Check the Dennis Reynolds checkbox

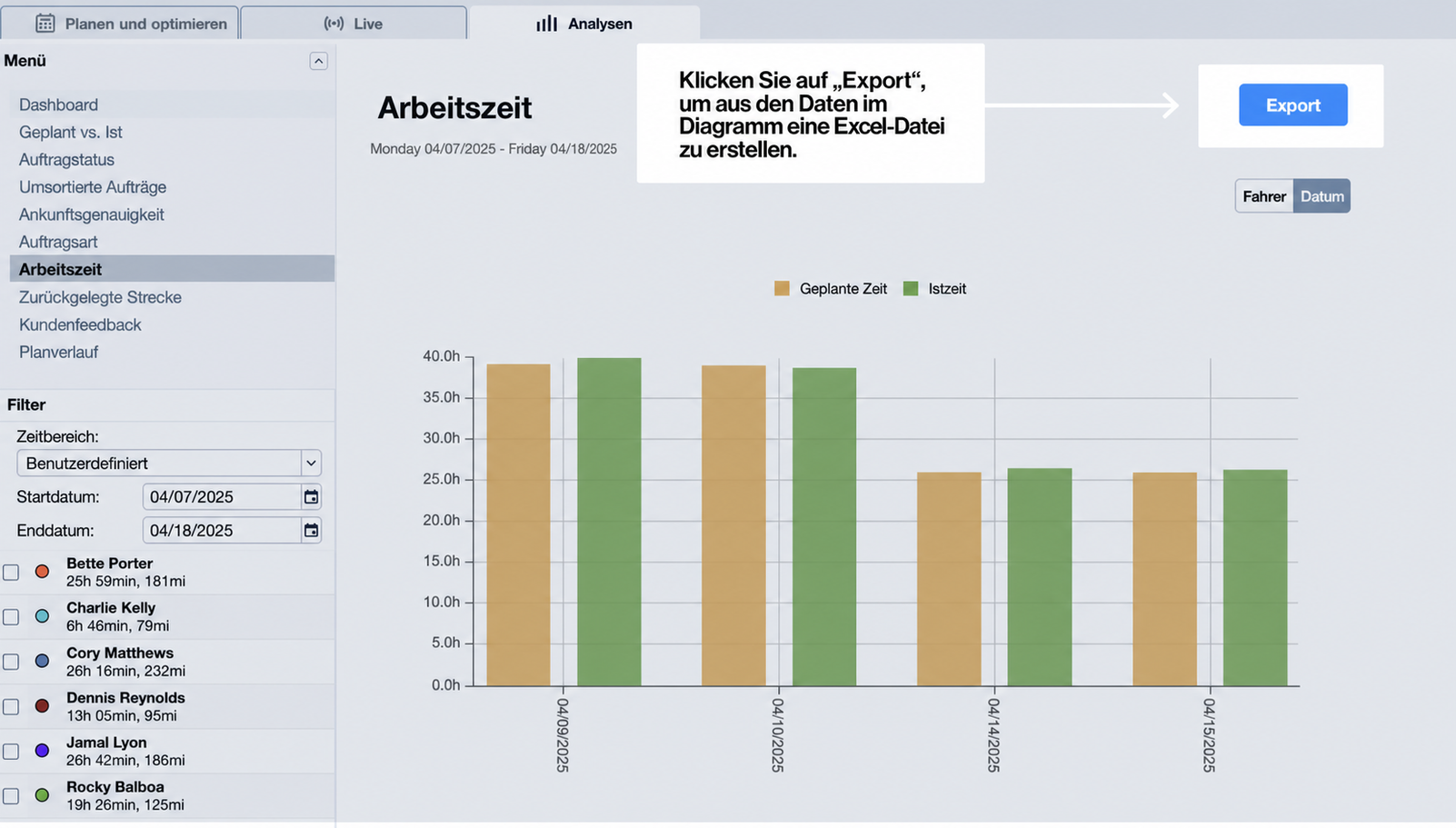[11, 706]
